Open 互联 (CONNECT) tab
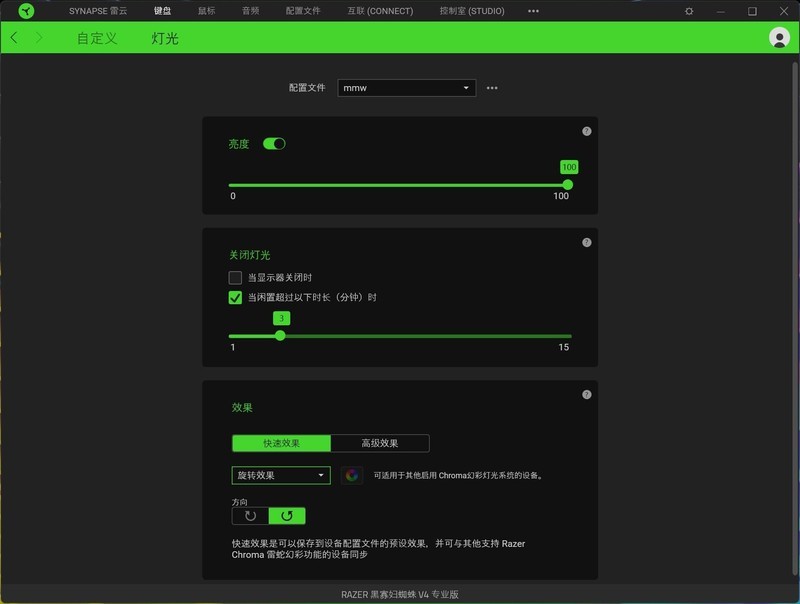Viewport: 800px width, 604px height. coord(380,11)
